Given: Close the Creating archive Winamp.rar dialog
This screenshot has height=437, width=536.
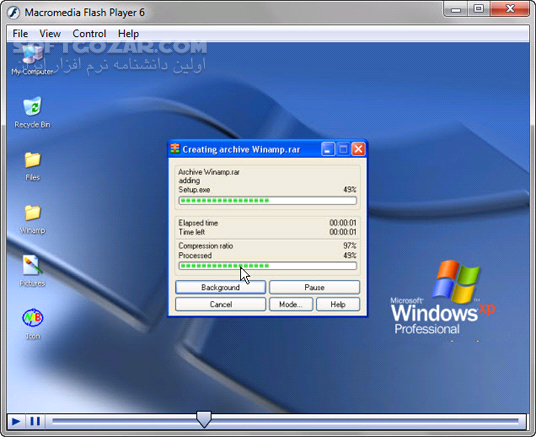Looking at the screenshot, I should [x=359, y=149].
